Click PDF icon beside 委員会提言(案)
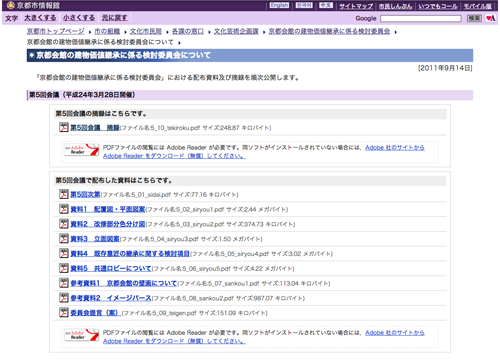Image resolution: width=500 pixels, height=360 pixels. click(64, 313)
